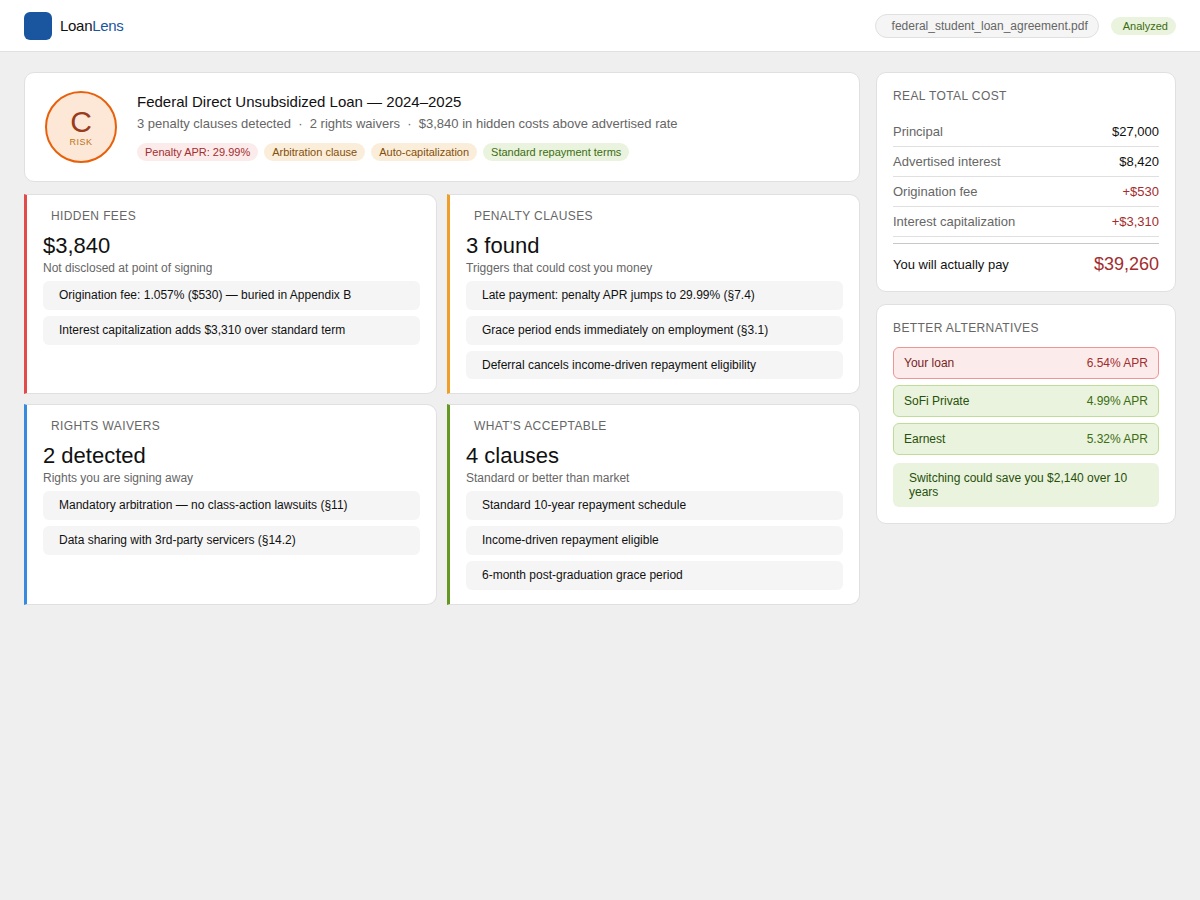Click the Principal $27,000 value
The height and width of the screenshot is (900, 1200).
[1135, 131]
